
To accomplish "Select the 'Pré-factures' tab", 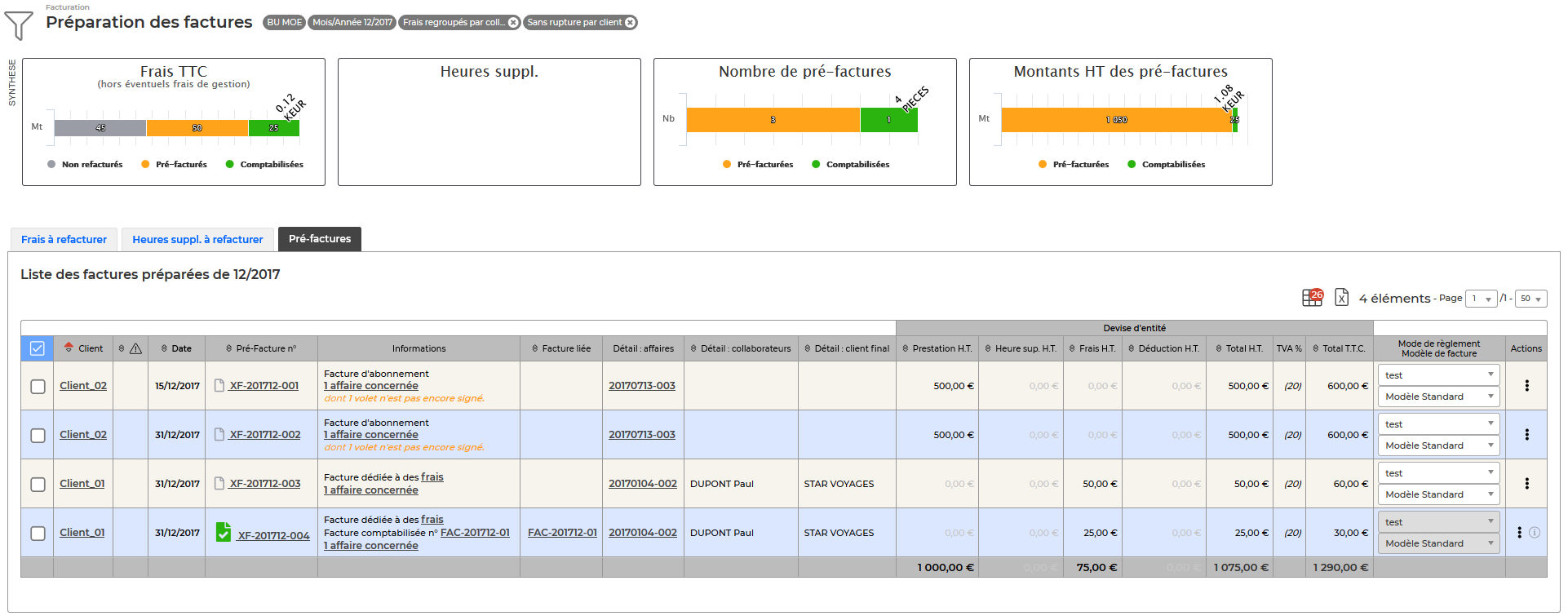I will click(320, 238).
